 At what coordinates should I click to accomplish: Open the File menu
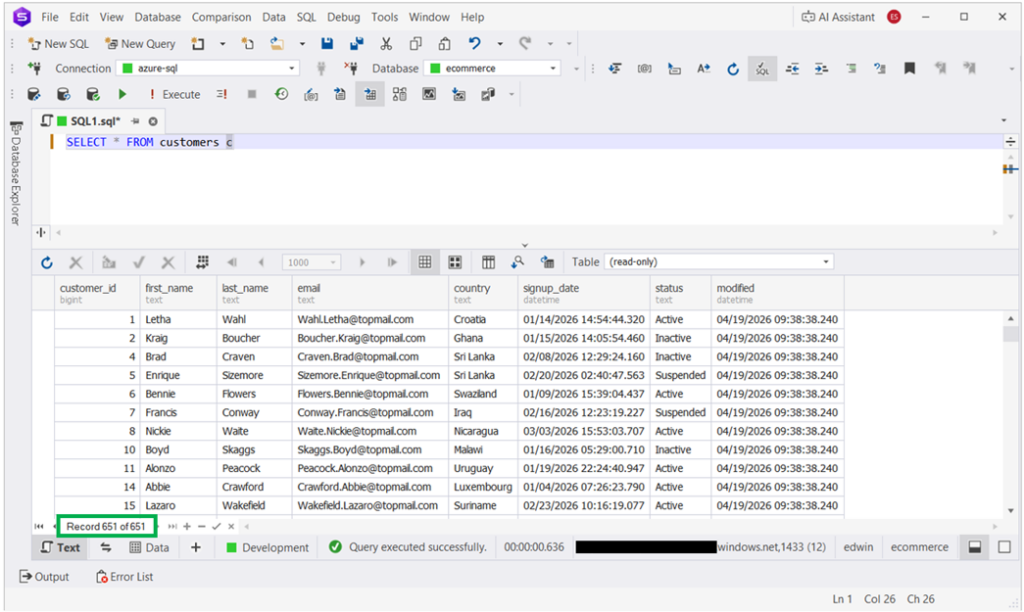click(x=50, y=17)
